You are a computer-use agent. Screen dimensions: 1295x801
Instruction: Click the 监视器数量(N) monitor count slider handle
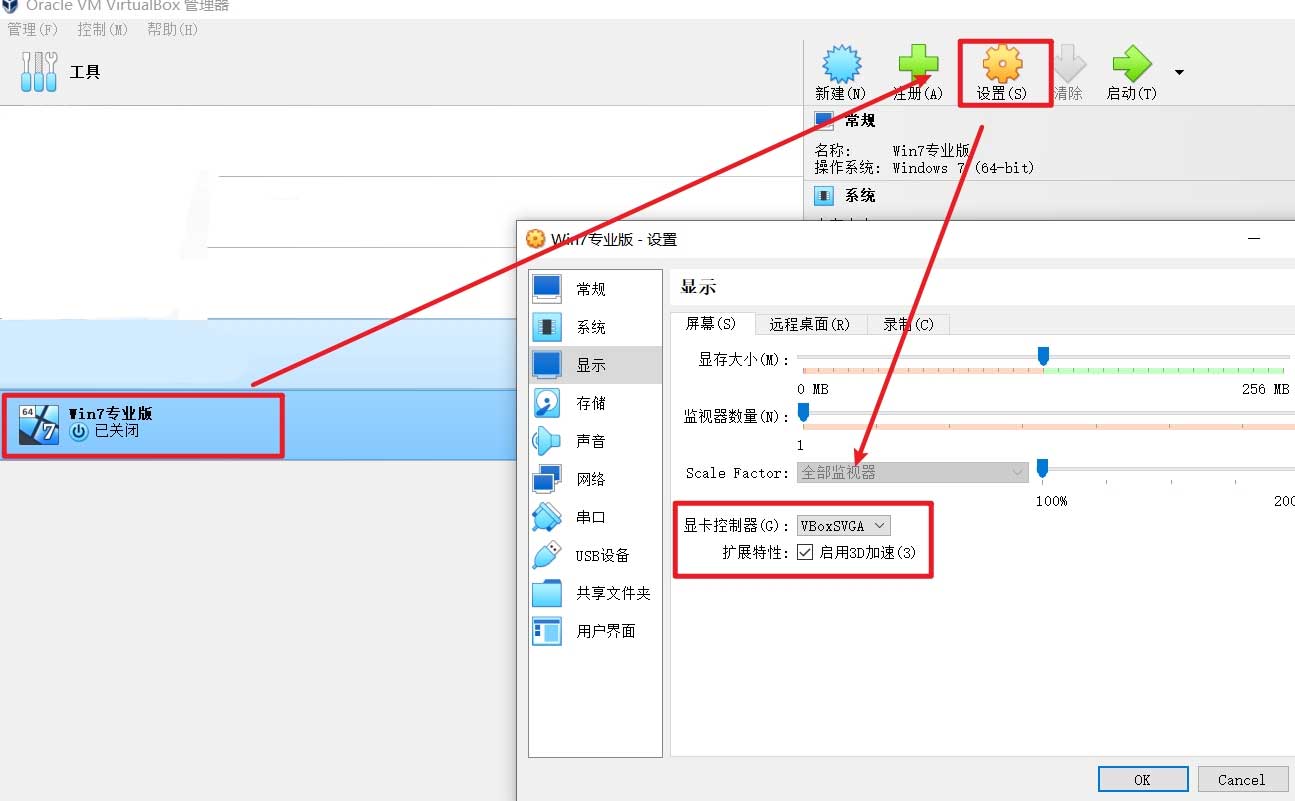(x=802, y=413)
